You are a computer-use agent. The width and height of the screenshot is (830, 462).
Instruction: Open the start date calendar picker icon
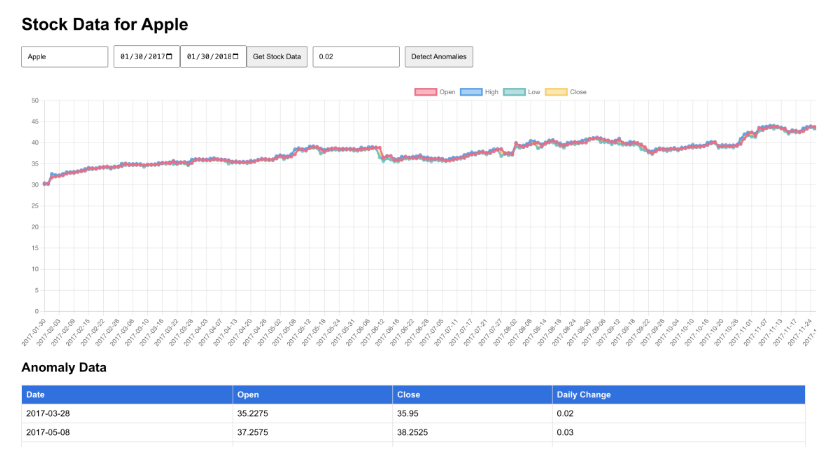(x=169, y=57)
